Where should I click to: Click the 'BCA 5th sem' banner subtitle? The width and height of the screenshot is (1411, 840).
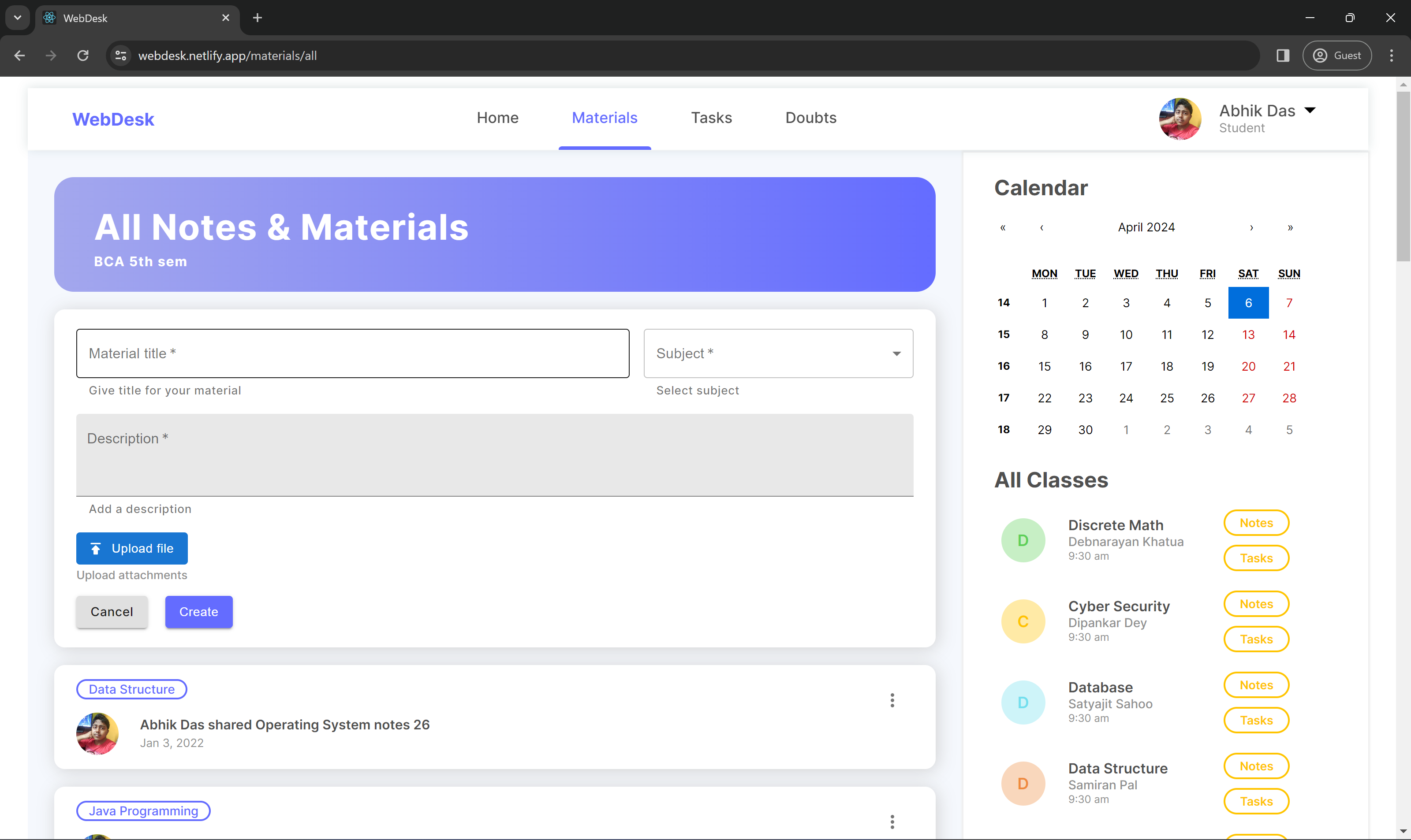140,261
